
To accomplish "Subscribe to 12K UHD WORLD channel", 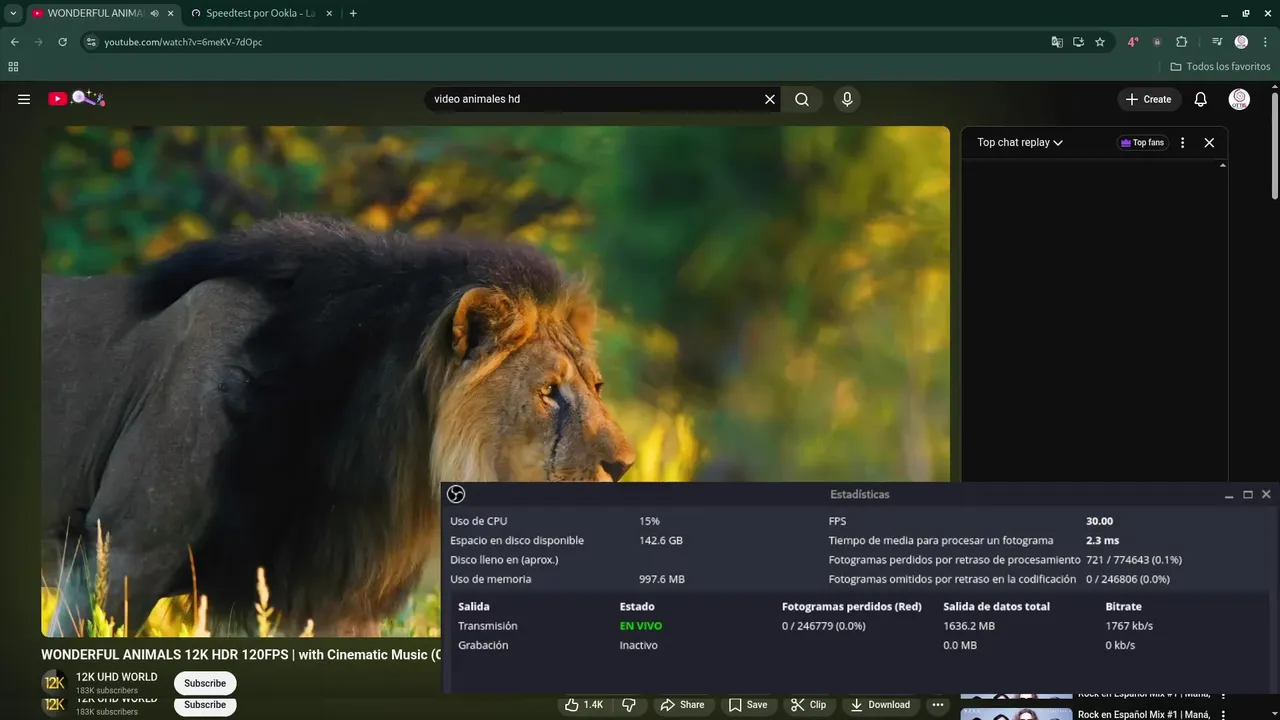I will tap(205, 683).
